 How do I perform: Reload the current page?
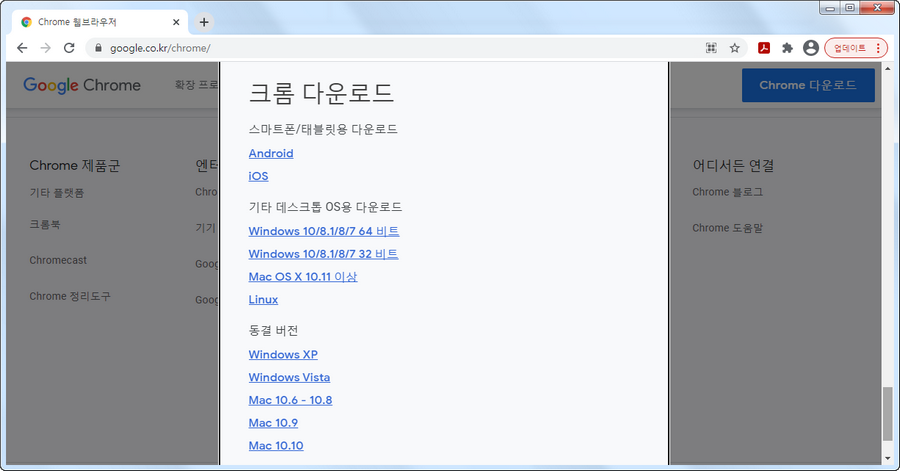tap(69, 48)
